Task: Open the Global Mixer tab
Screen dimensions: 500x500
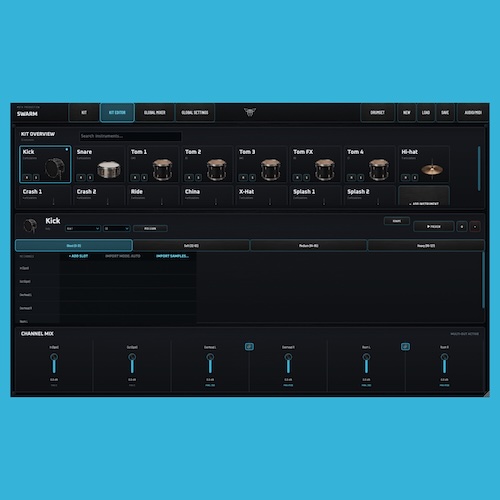Action: [x=155, y=113]
